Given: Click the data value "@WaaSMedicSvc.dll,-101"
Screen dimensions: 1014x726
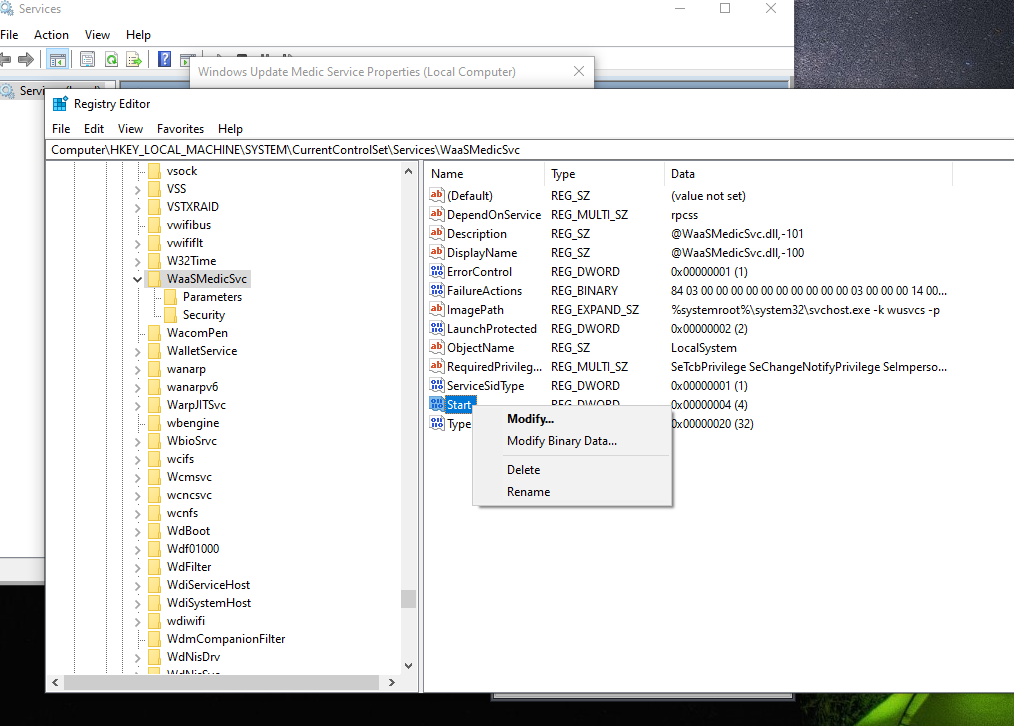Looking at the screenshot, I should [x=737, y=233].
